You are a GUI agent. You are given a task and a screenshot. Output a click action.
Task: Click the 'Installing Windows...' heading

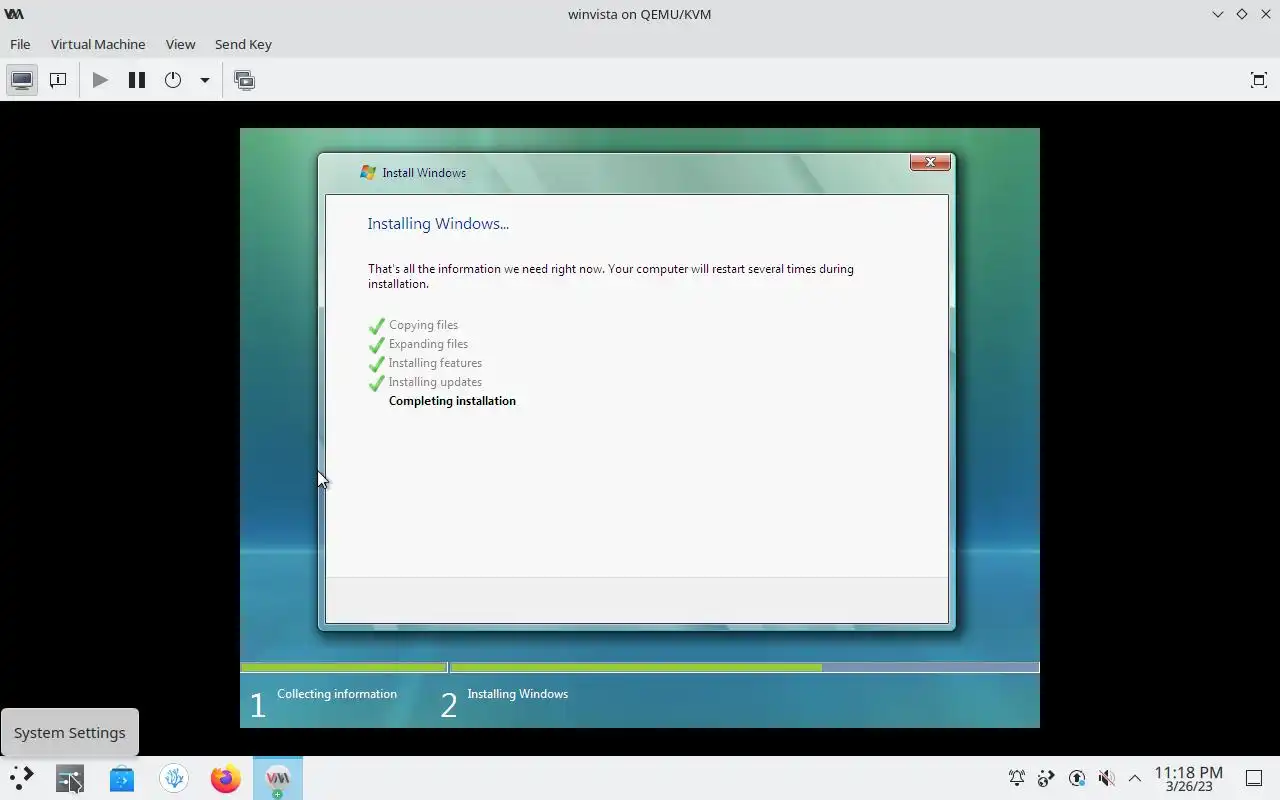[x=438, y=224]
